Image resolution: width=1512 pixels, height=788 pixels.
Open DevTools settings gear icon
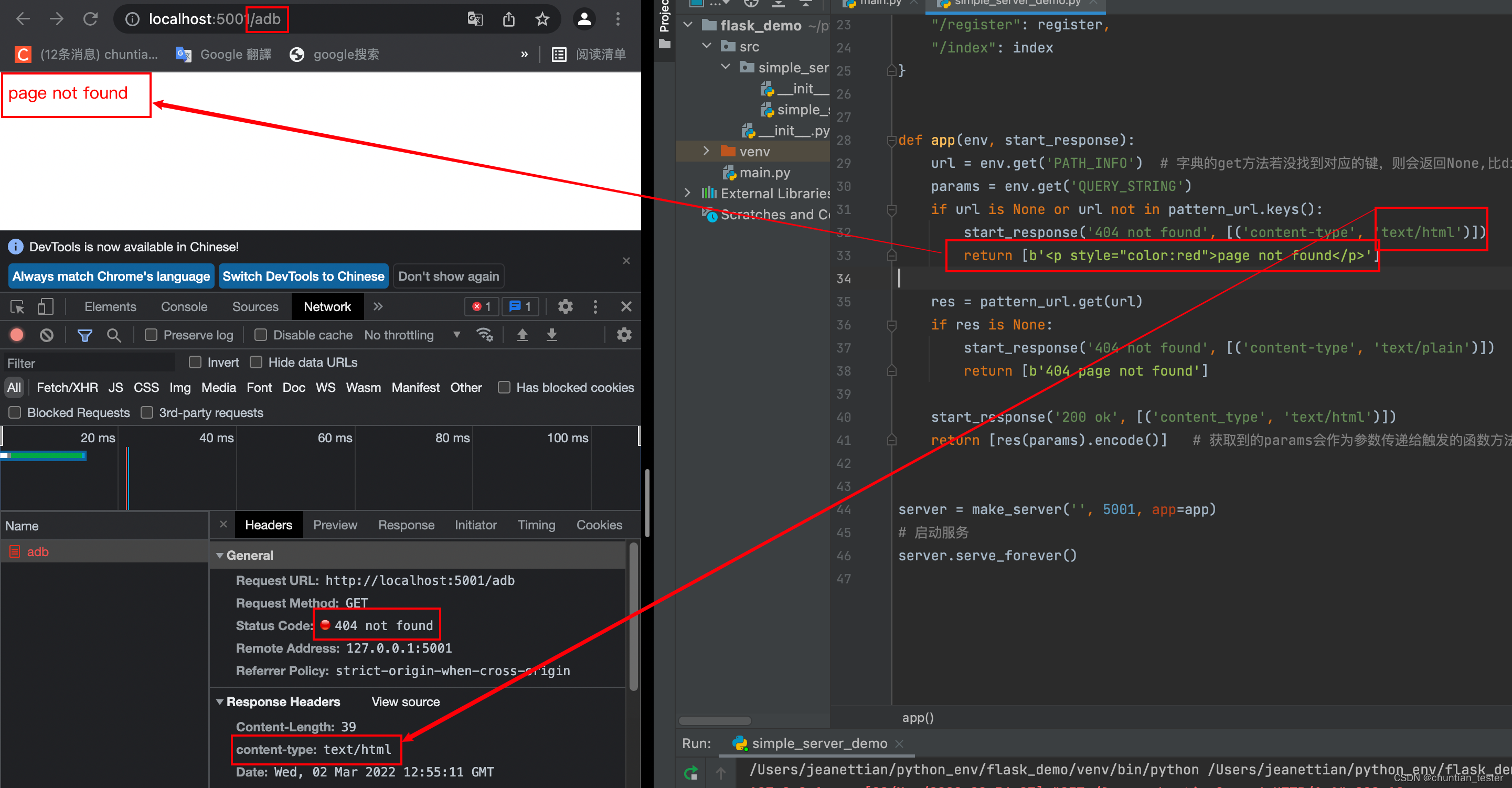[x=565, y=306]
